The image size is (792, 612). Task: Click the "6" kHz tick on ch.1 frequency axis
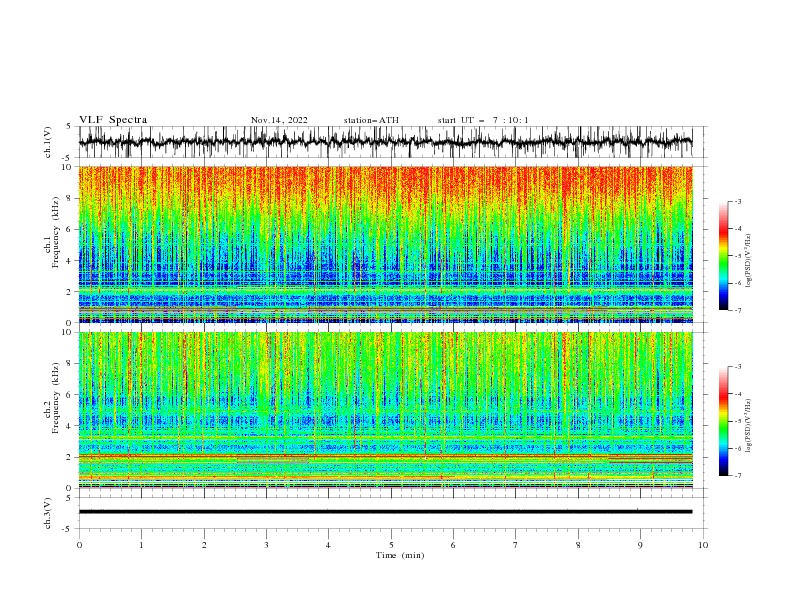pyautogui.click(x=69, y=229)
